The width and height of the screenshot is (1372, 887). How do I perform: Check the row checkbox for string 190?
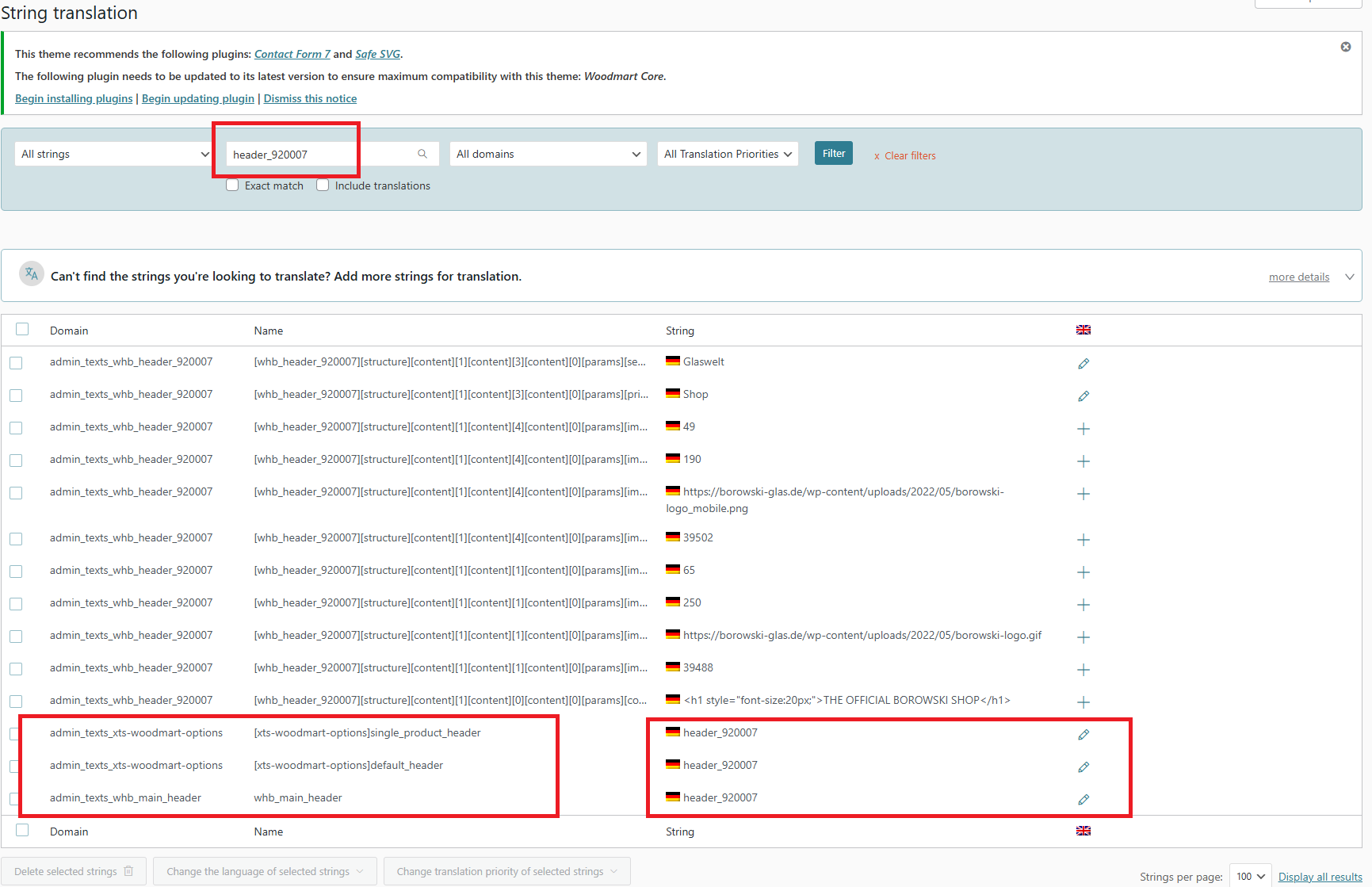tap(16, 461)
